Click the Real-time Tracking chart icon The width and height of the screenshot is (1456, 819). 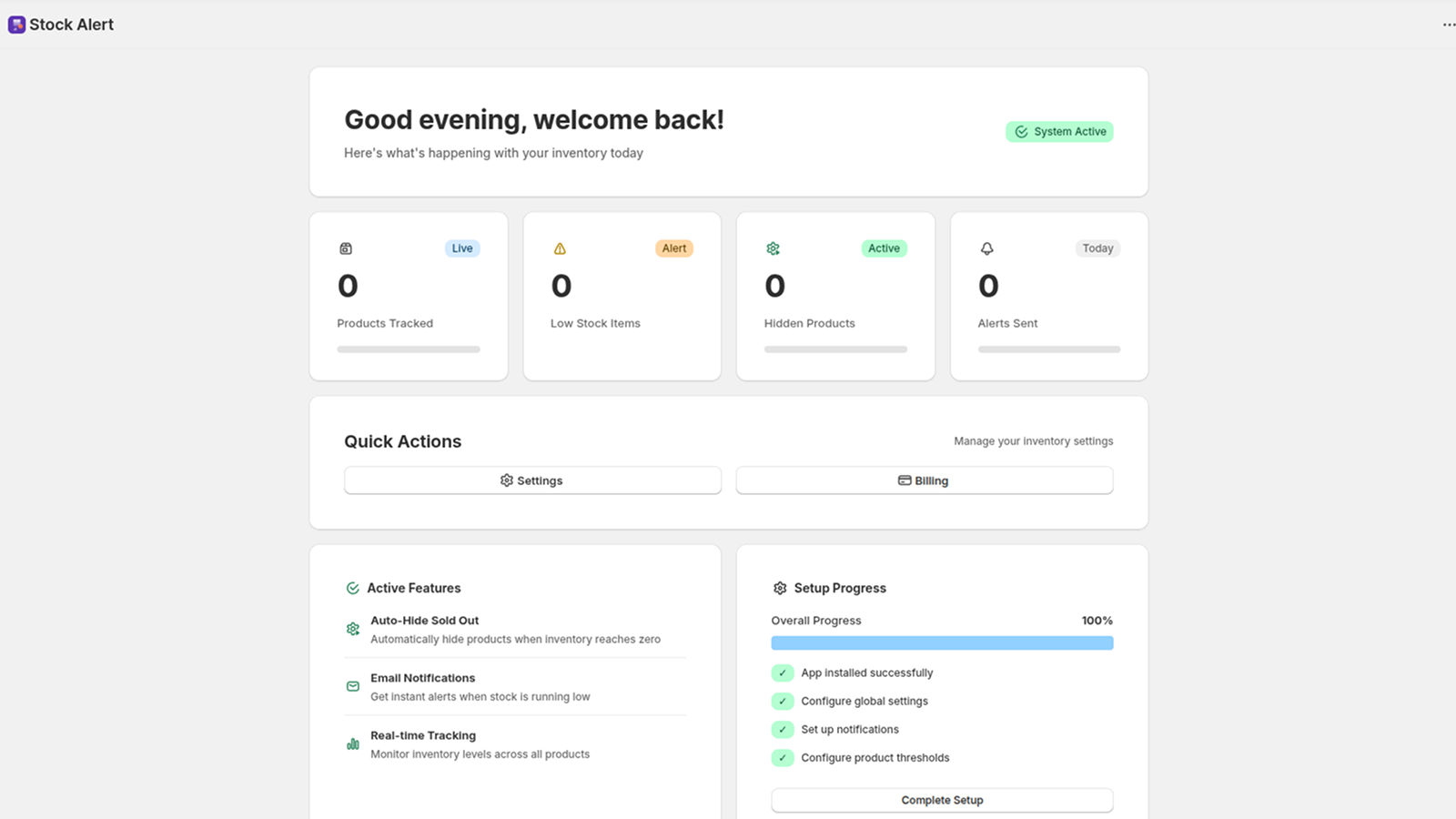tap(353, 743)
